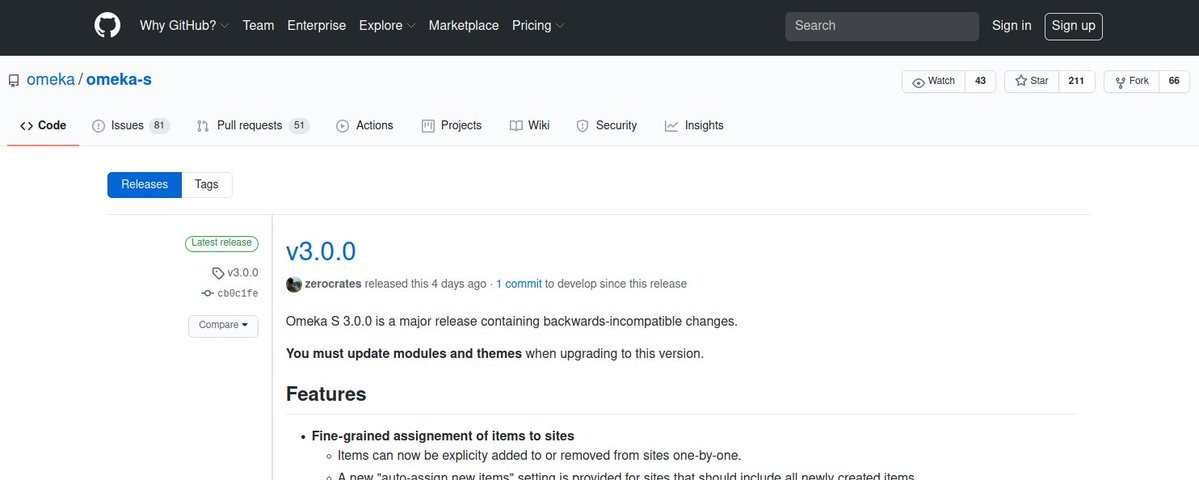
Task: Click the tag icon next to v3.0.0
Action: [218, 273]
